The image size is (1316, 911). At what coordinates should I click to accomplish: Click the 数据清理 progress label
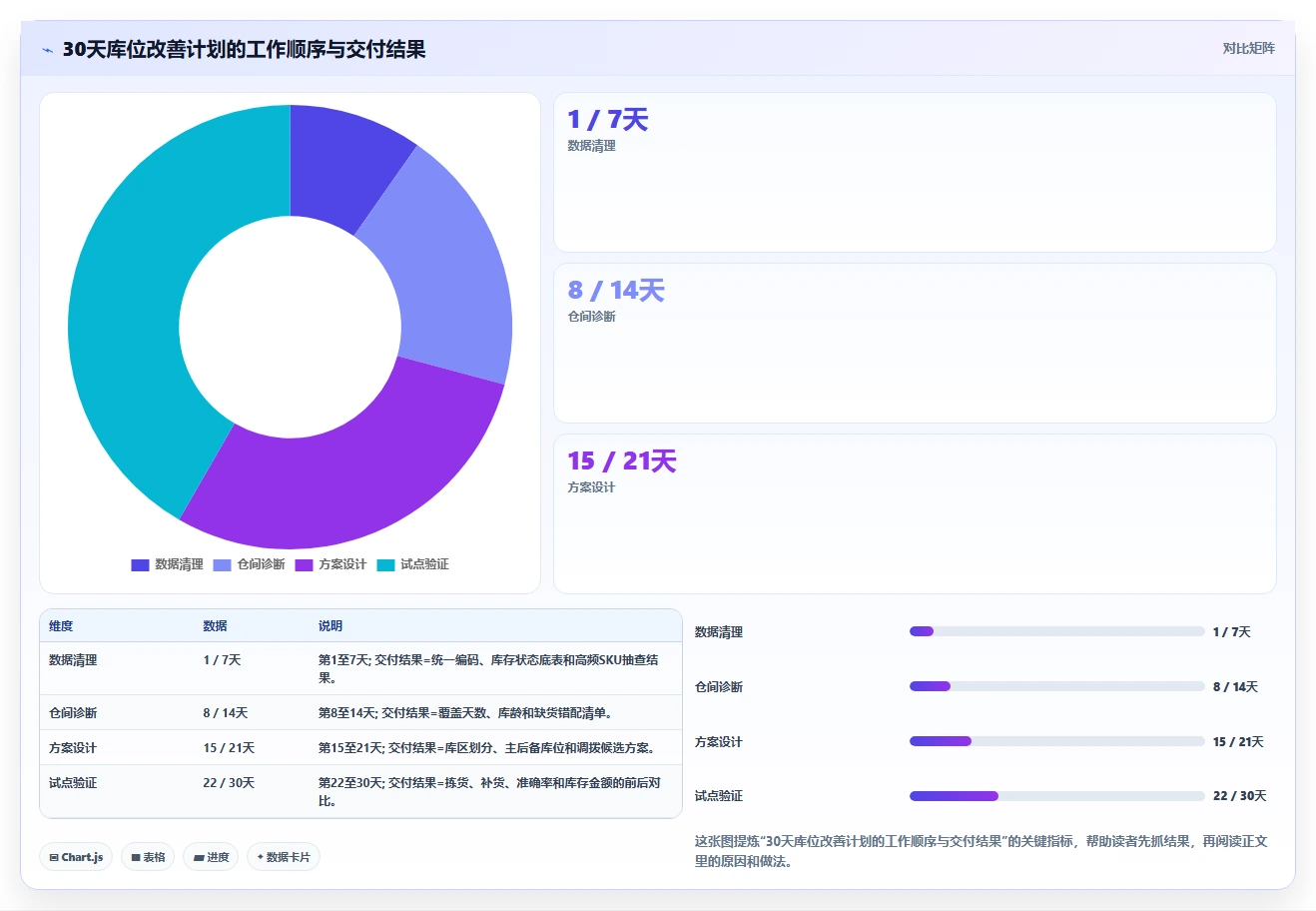point(719,632)
